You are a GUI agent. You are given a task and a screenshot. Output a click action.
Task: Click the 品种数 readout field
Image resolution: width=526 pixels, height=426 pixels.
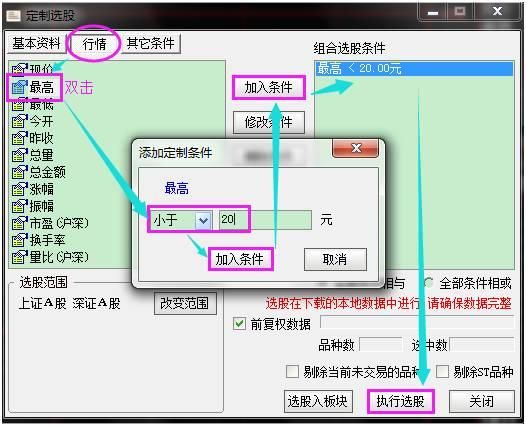point(381,344)
